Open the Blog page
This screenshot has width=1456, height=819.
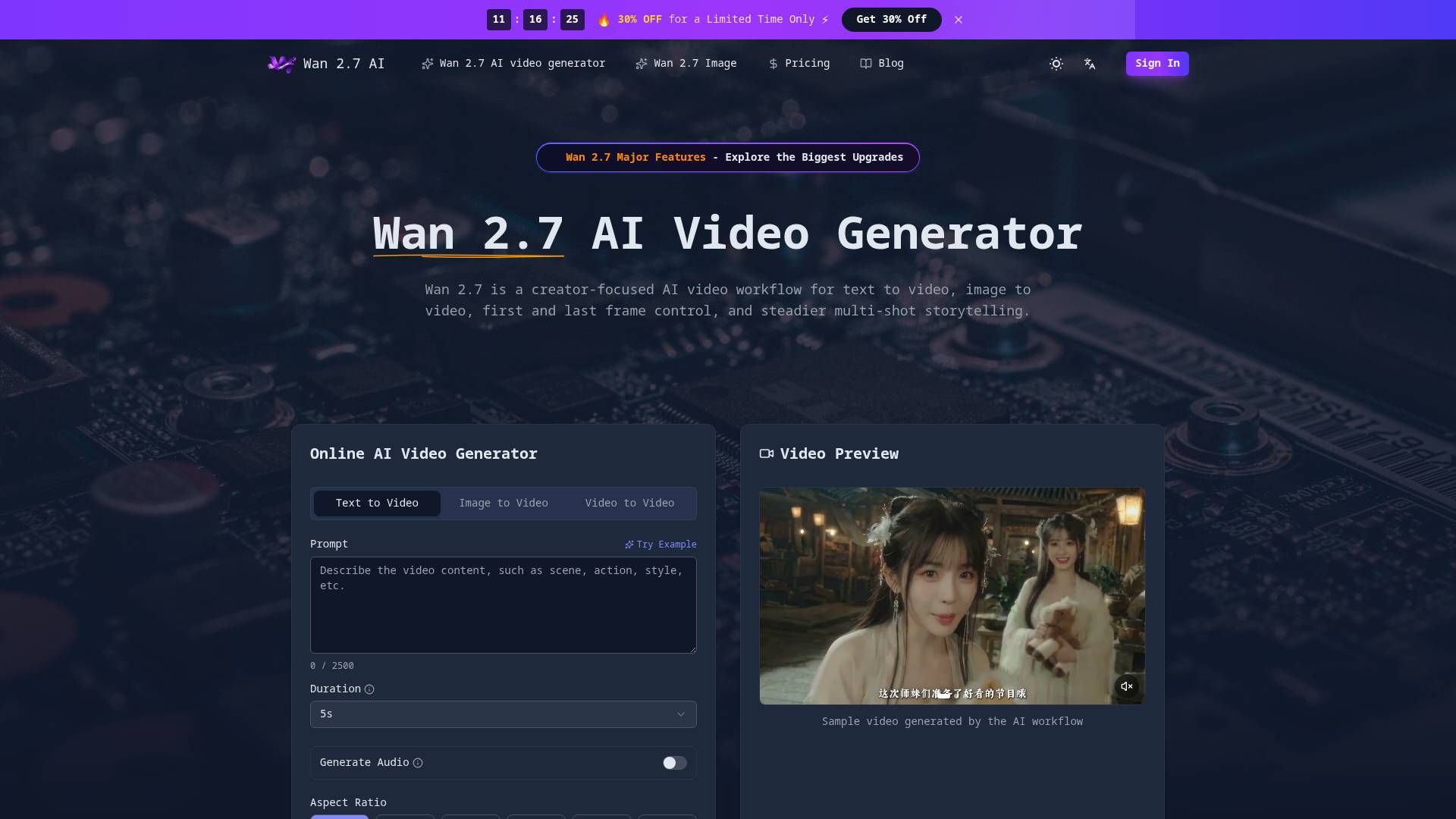tap(882, 64)
